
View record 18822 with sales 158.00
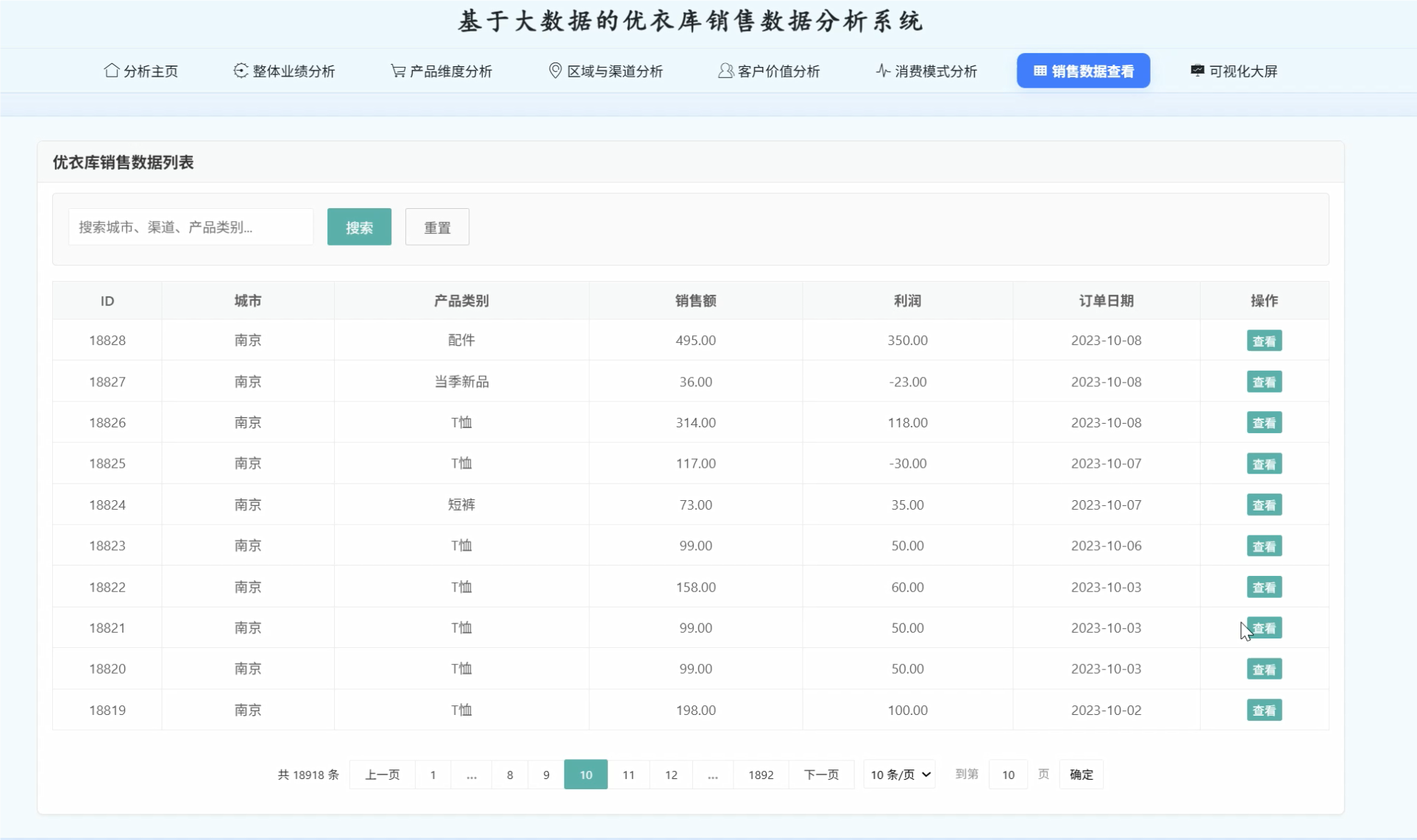point(1264,588)
